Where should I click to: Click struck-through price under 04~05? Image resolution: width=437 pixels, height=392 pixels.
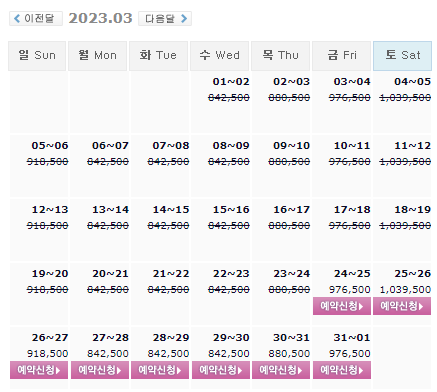pos(405,97)
